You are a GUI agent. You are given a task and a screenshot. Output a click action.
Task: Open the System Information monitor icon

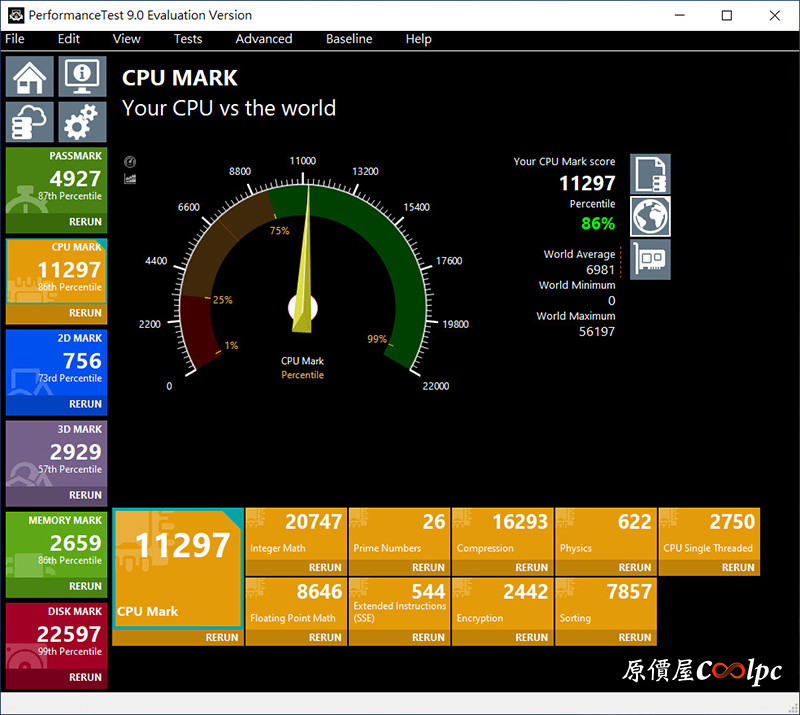pyautogui.click(x=82, y=77)
